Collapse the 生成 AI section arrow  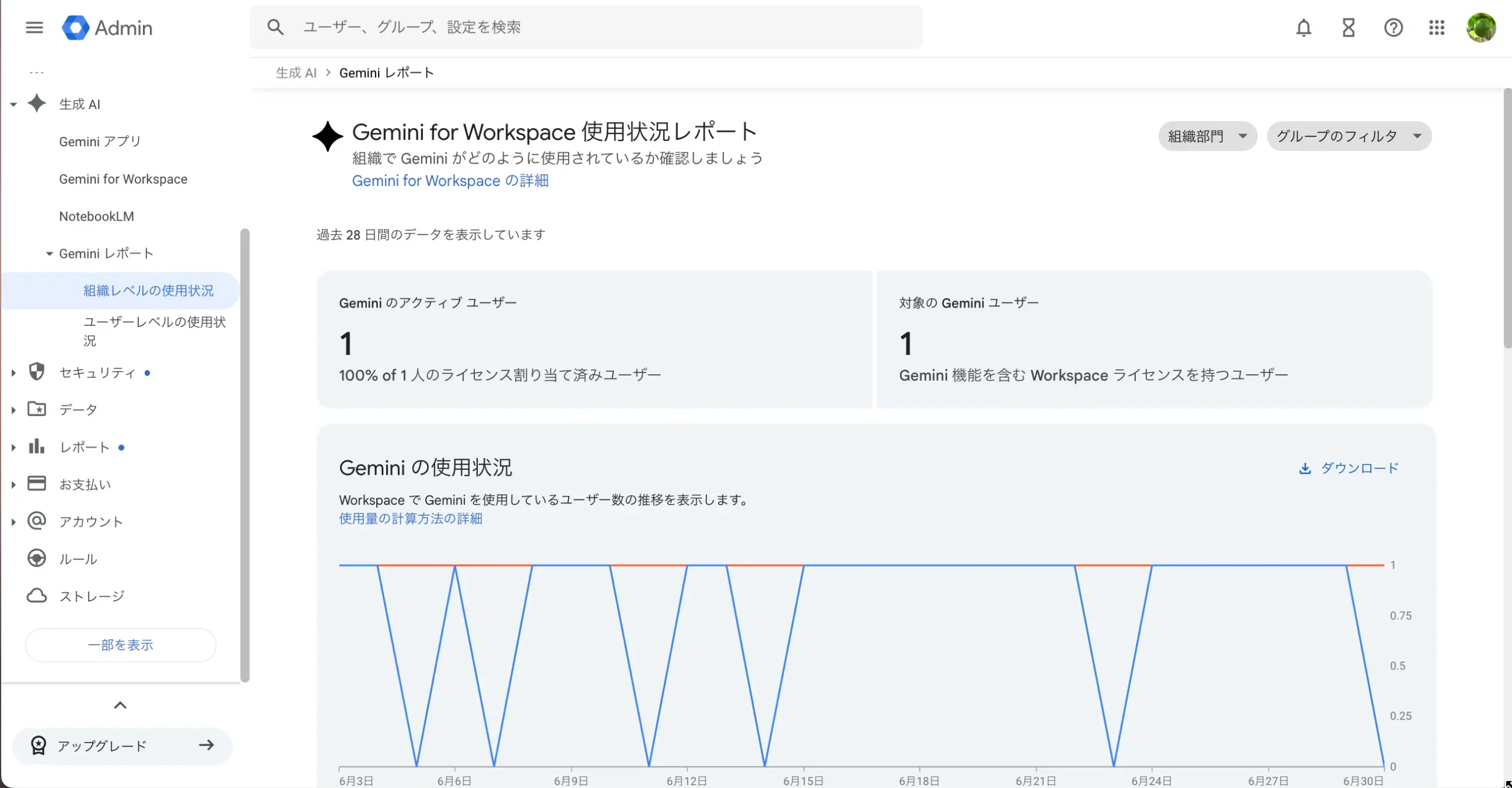click(13, 104)
